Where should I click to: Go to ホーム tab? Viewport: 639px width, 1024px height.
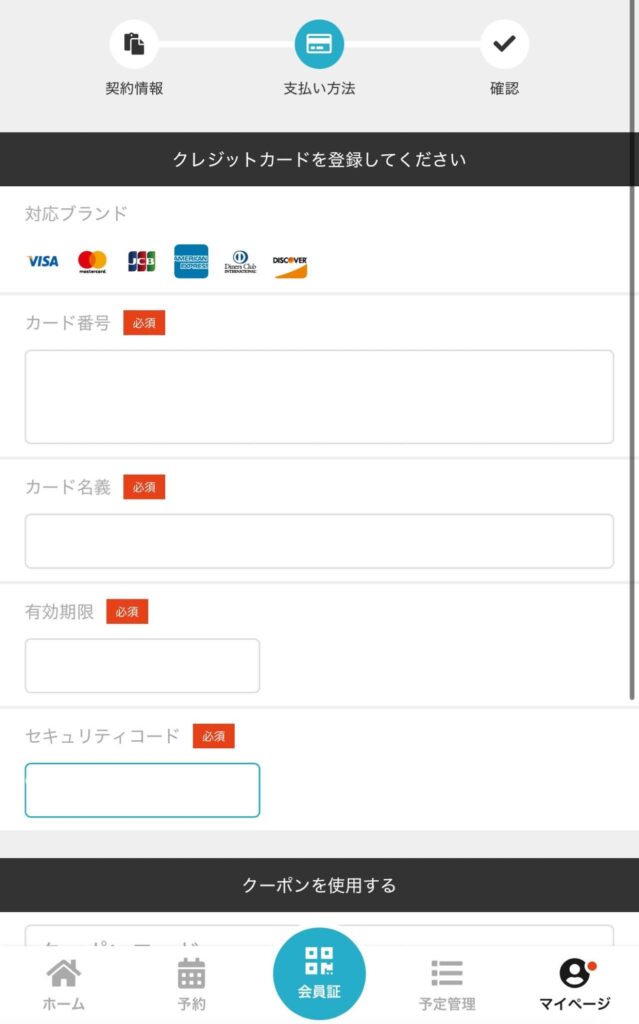pyautogui.click(x=63, y=984)
